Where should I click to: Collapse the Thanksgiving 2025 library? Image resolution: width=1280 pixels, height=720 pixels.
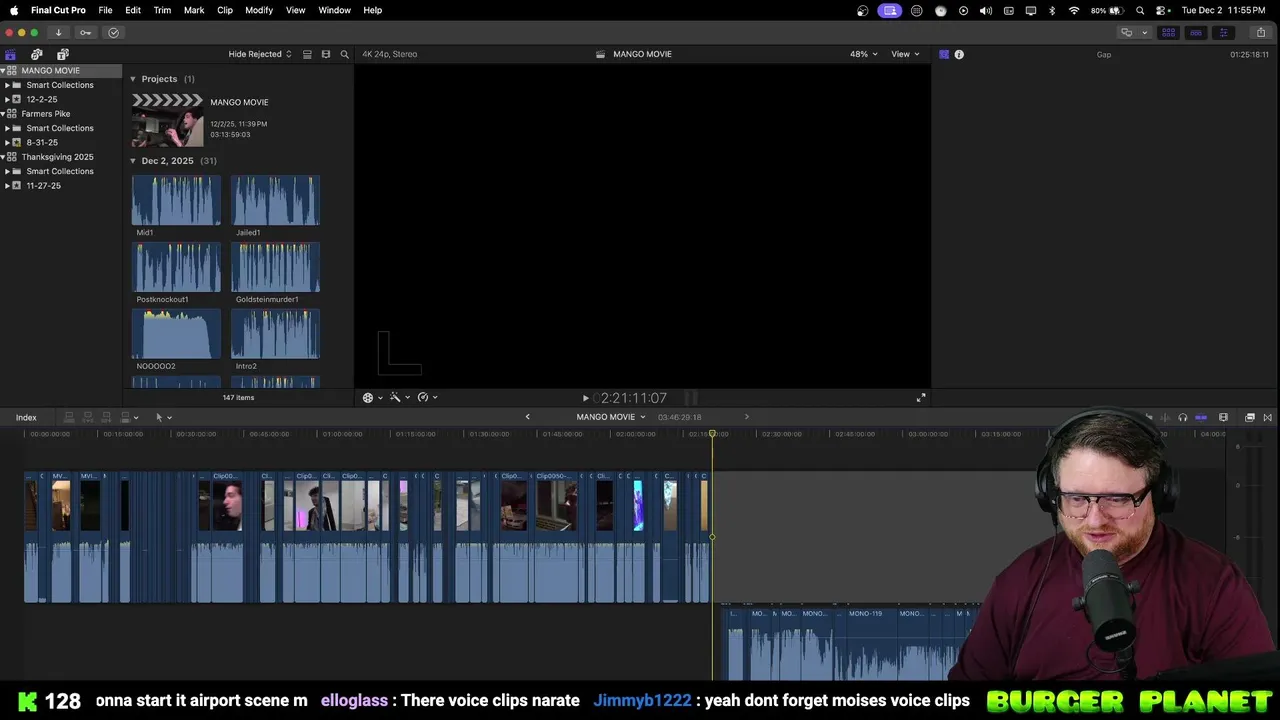coord(3,157)
